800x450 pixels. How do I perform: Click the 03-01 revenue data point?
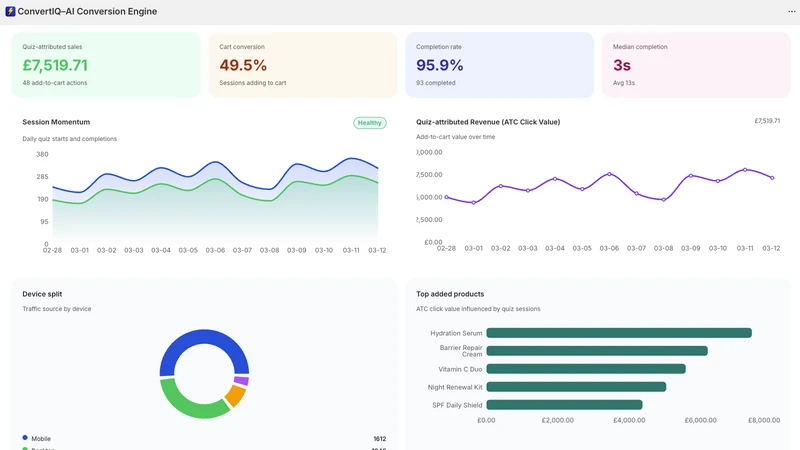[x=473, y=203]
